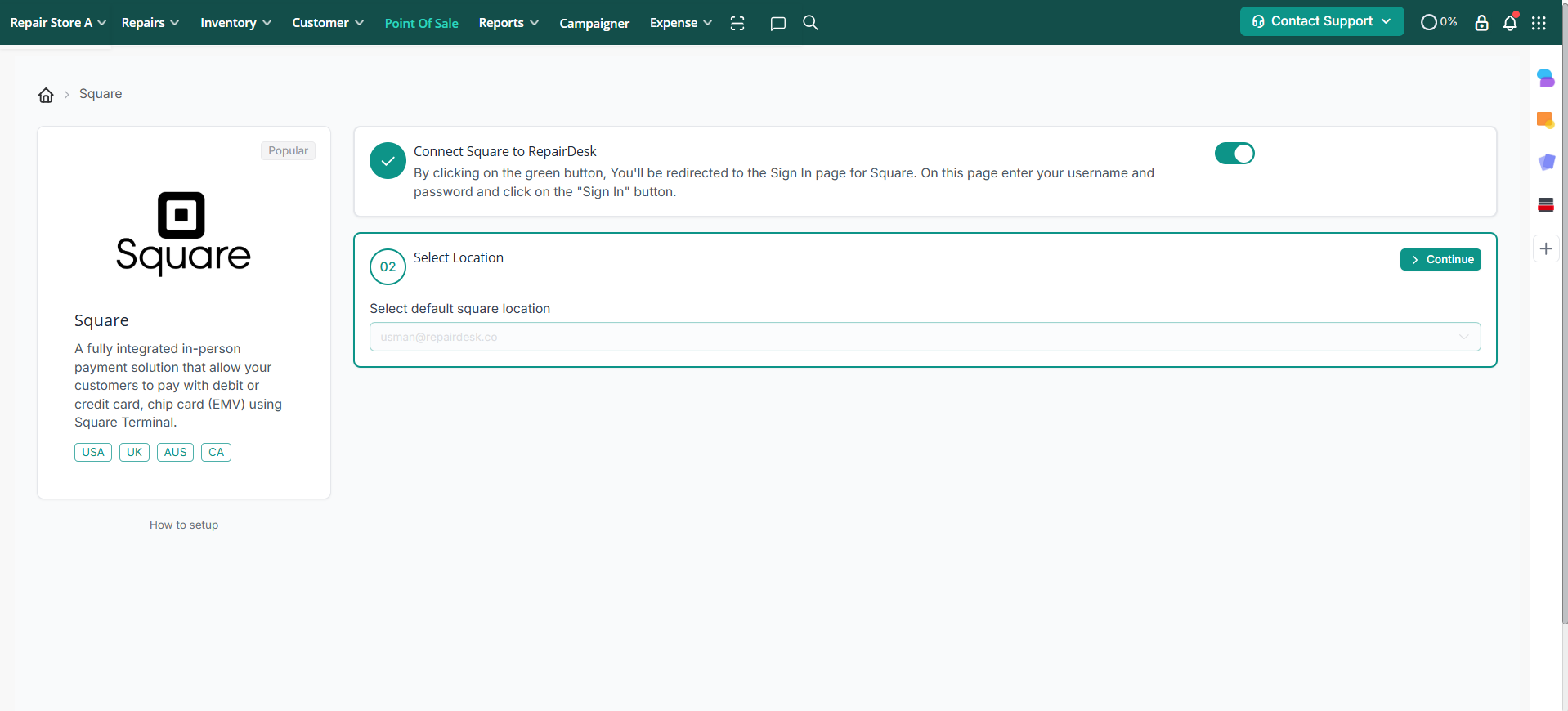Toggle off Connect Square to RepairDesk
Viewport: 1568px width, 711px height.
click(1234, 154)
